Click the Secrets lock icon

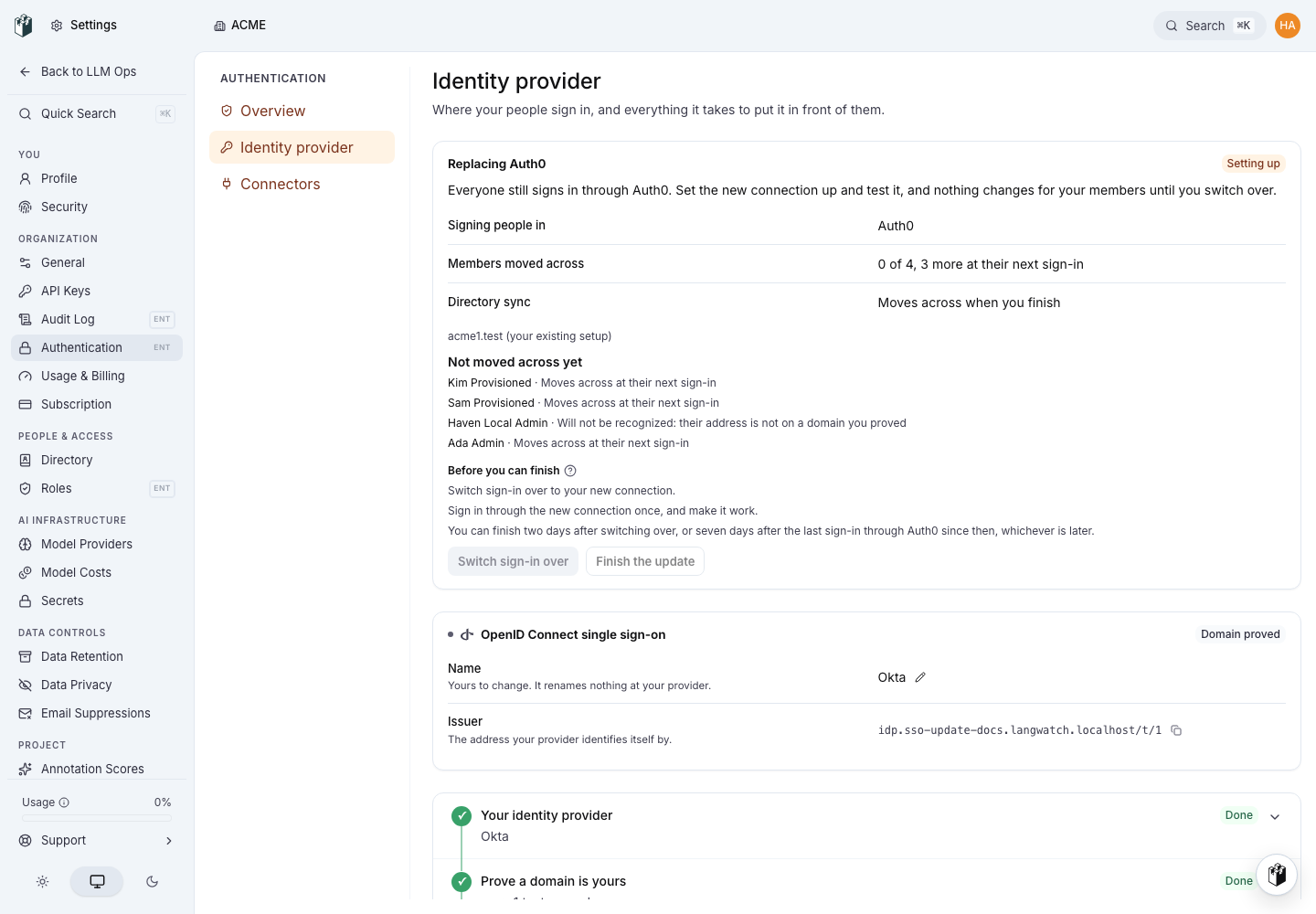point(26,601)
